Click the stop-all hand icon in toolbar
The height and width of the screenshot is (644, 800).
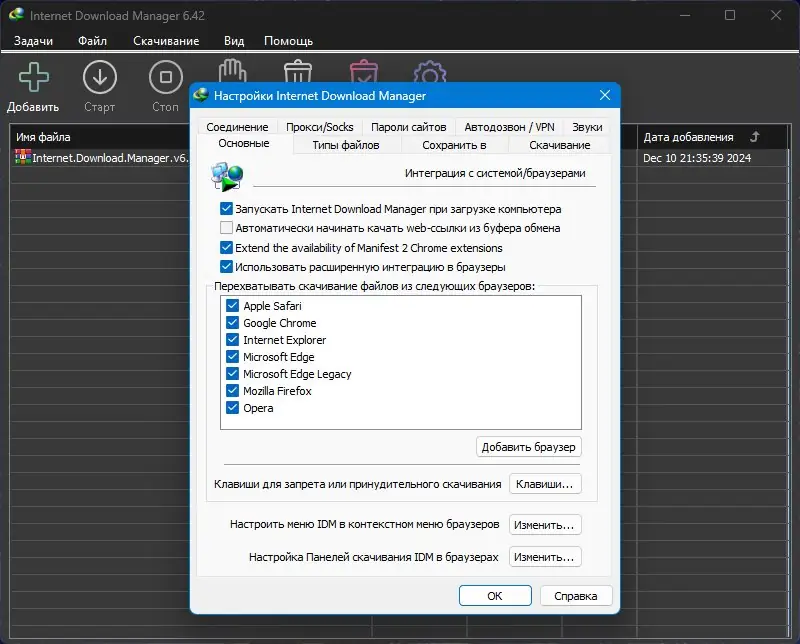coord(232,71)
